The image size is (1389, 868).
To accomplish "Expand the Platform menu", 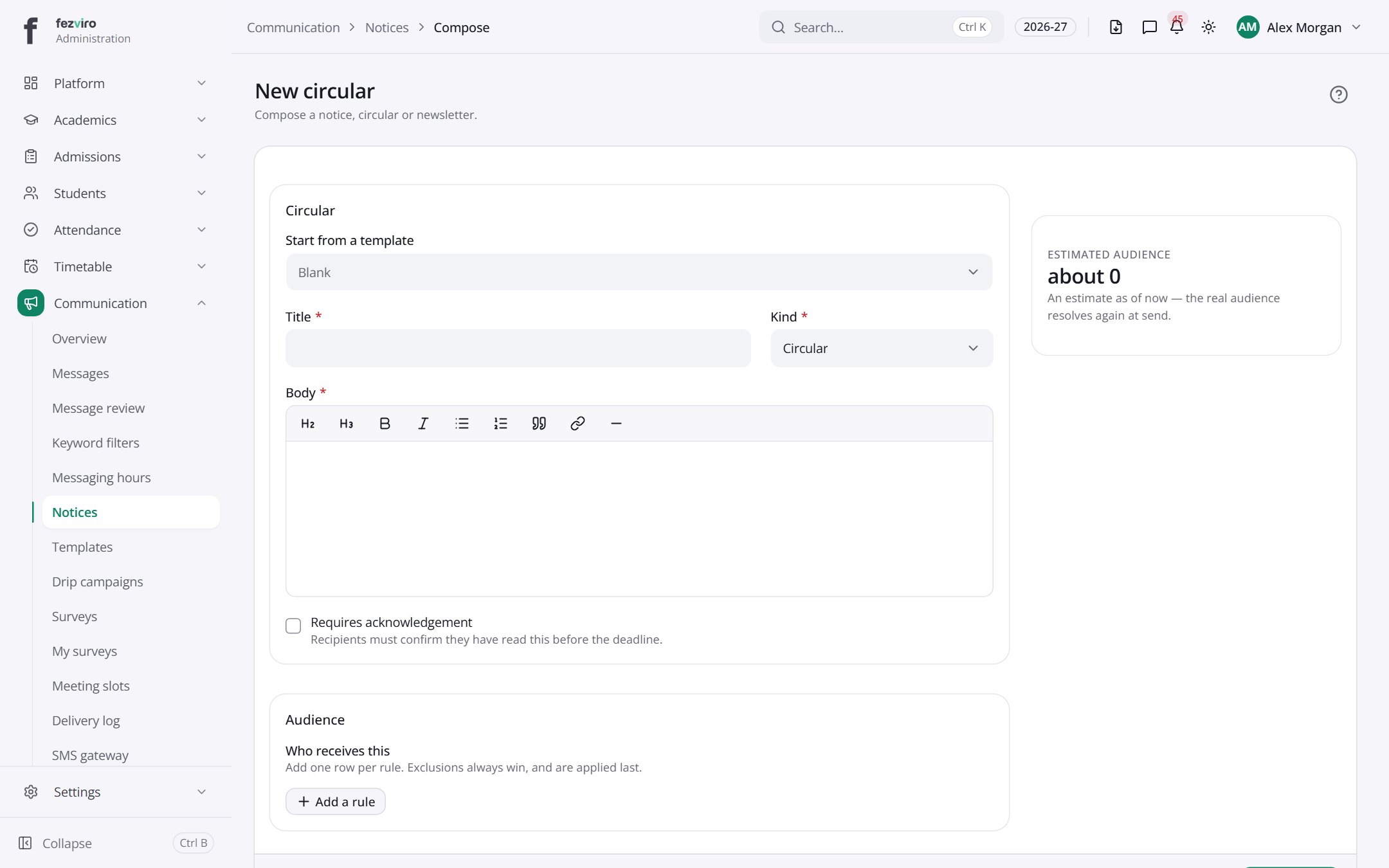I will [x=116, y=83].
